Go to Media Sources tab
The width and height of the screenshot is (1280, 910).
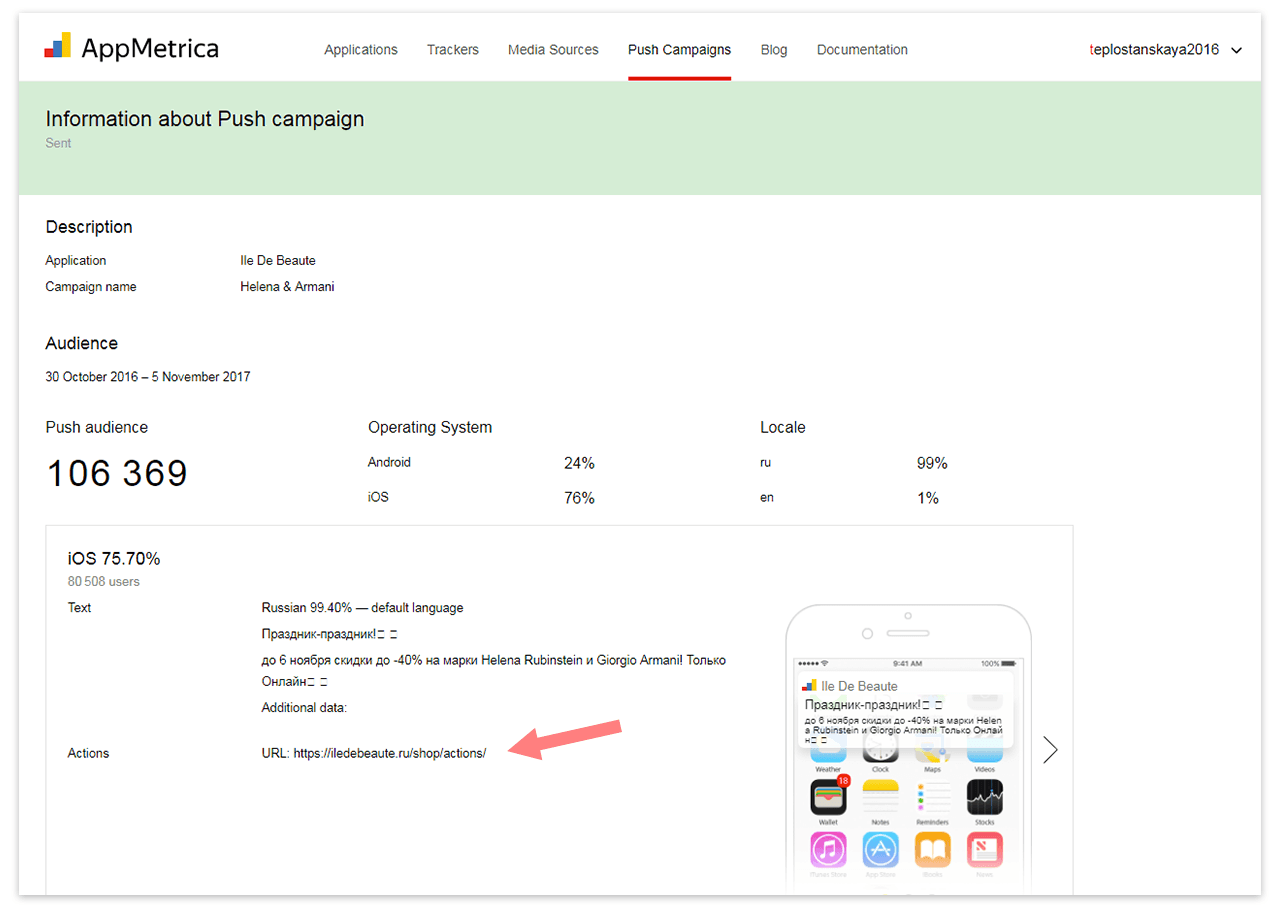tap(553, 50)
